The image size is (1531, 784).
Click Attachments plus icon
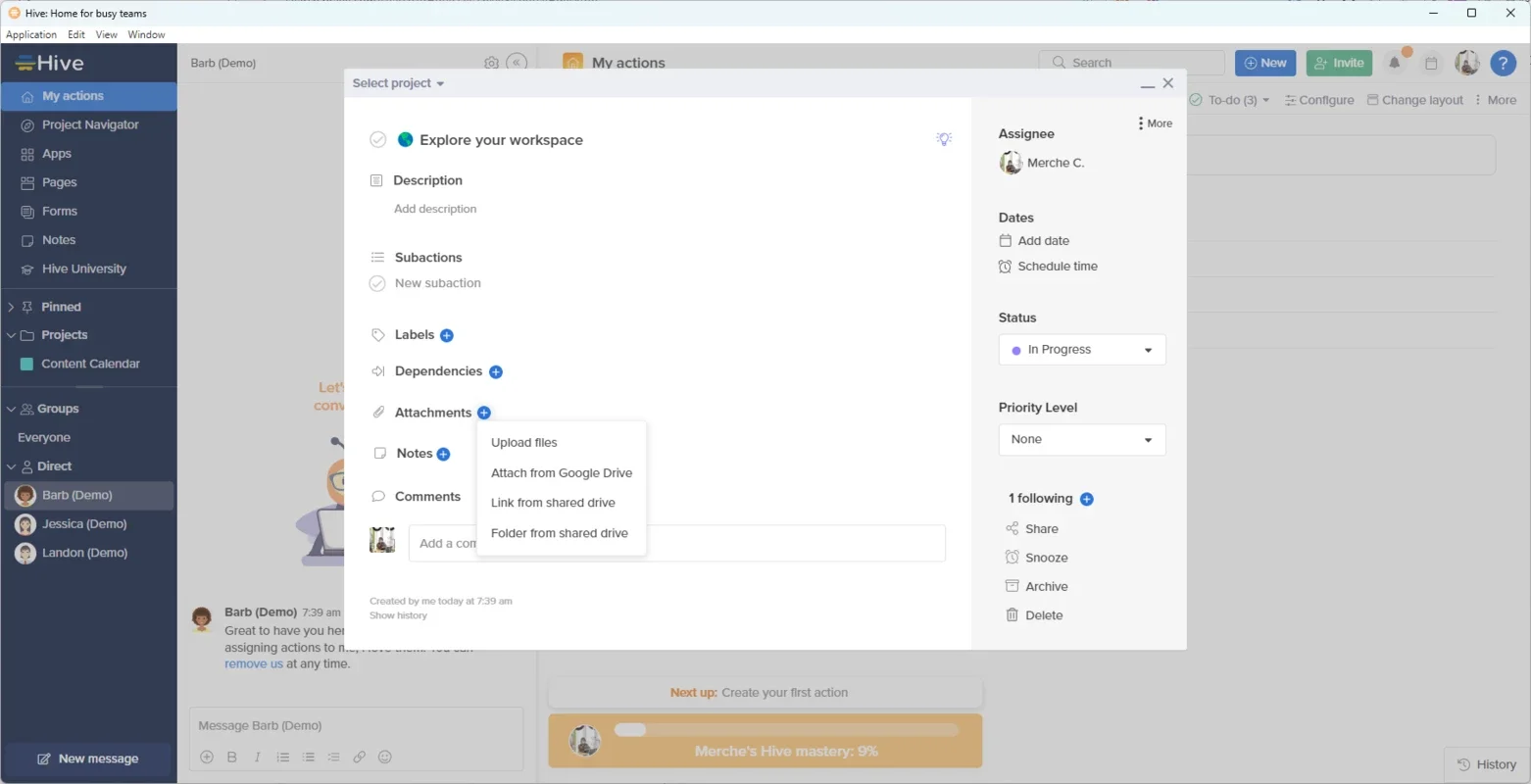click(484, 413)
